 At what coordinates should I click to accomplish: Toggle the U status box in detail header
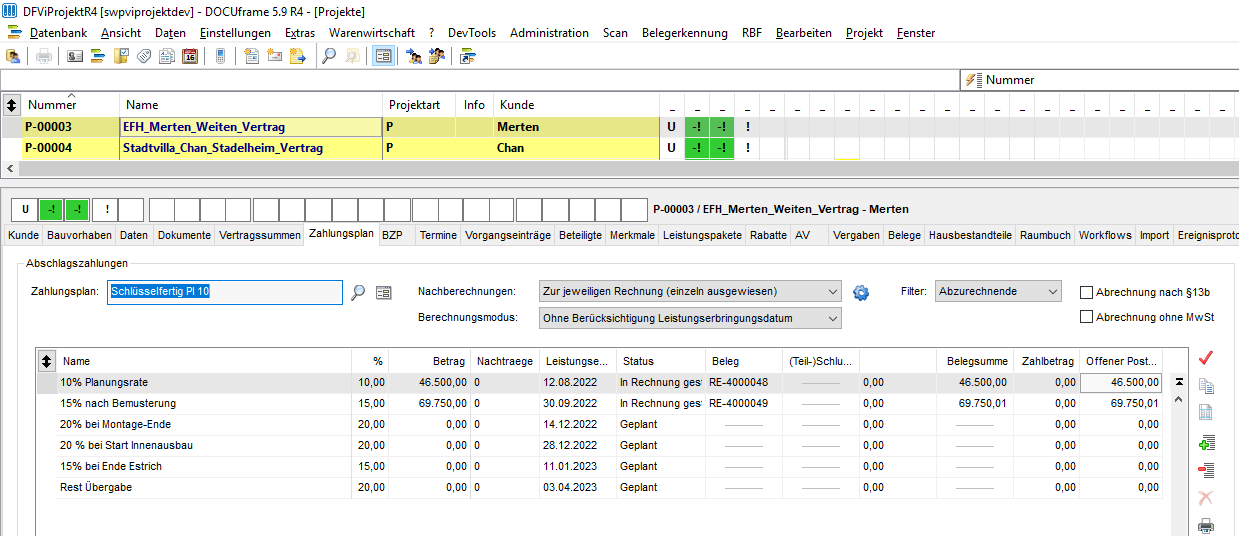[x=25, y=210]
